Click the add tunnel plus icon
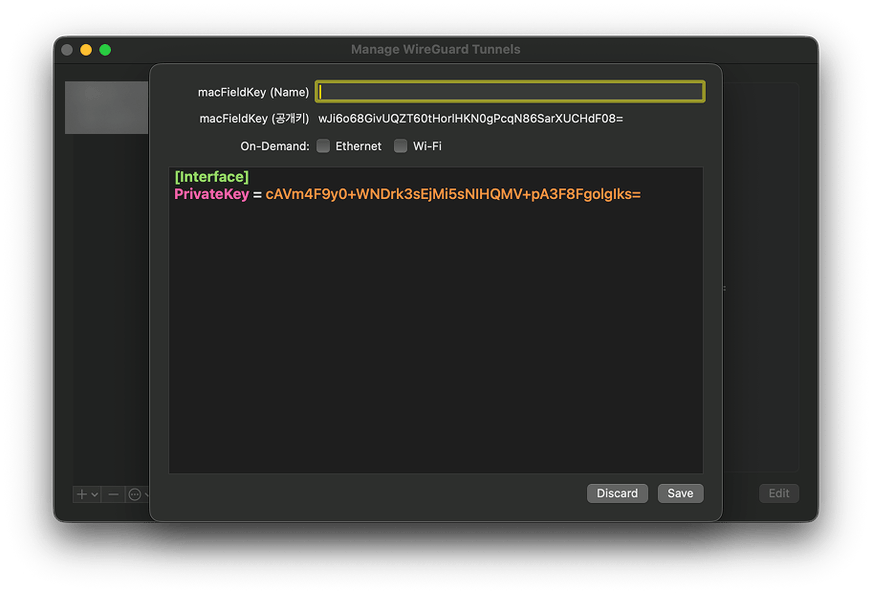The image size is (872, 593). coord(81,494)
